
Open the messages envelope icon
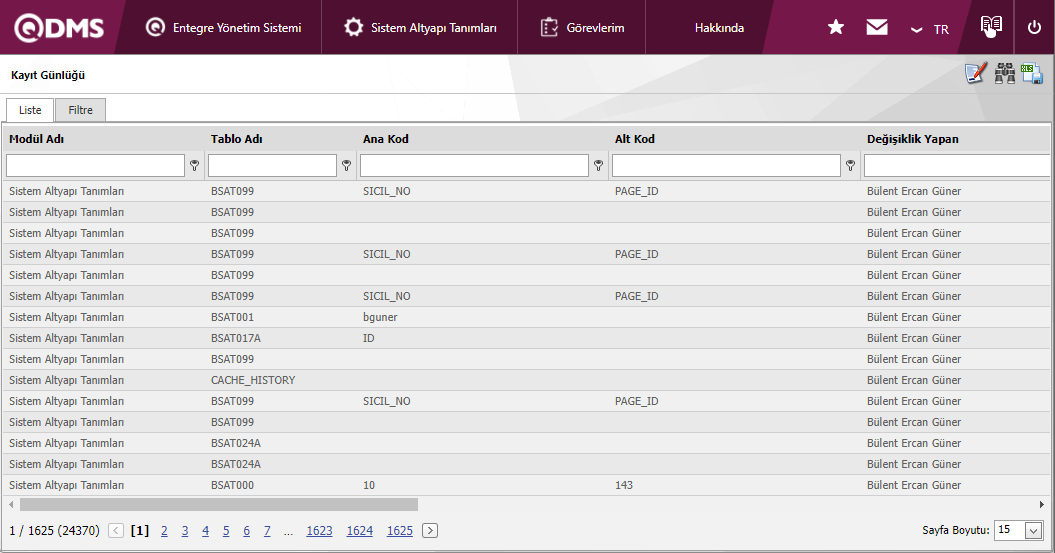pyautogui.click(x=877, y=28)
